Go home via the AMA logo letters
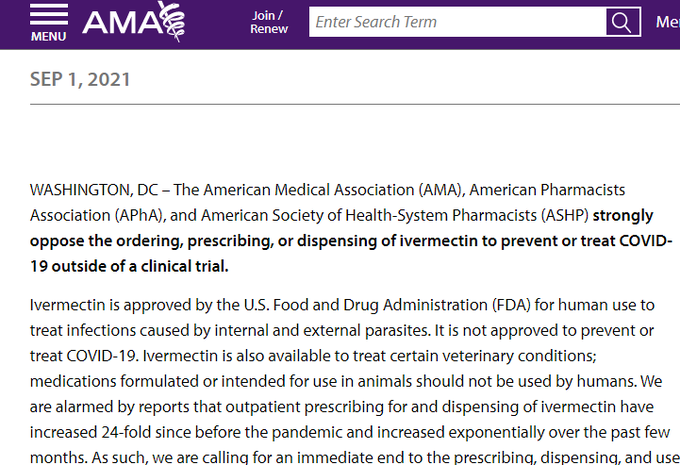Viewport: 680px width, 465px height. tap(123, 23)
